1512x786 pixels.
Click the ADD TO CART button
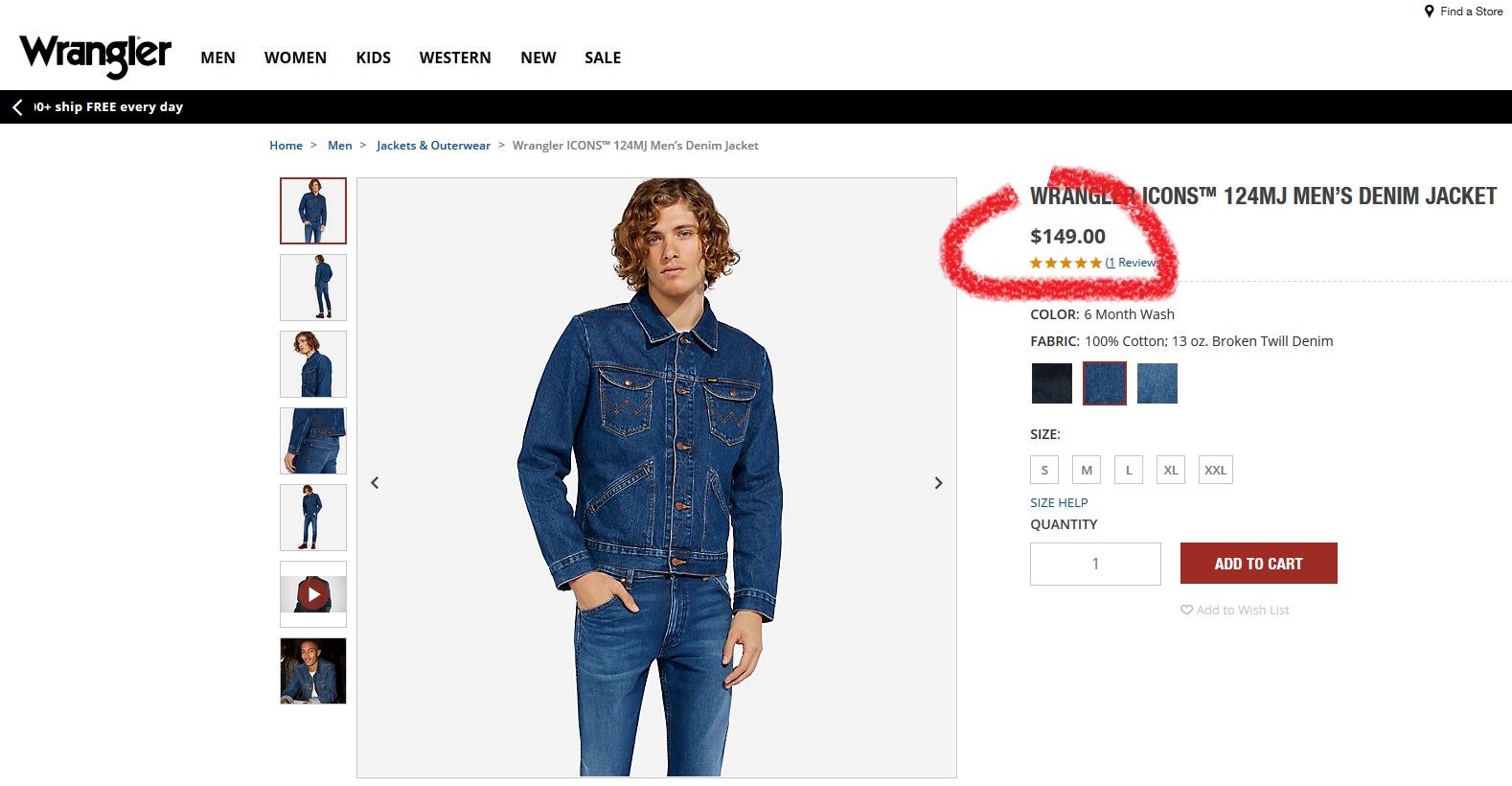[x=1258, y=564]
